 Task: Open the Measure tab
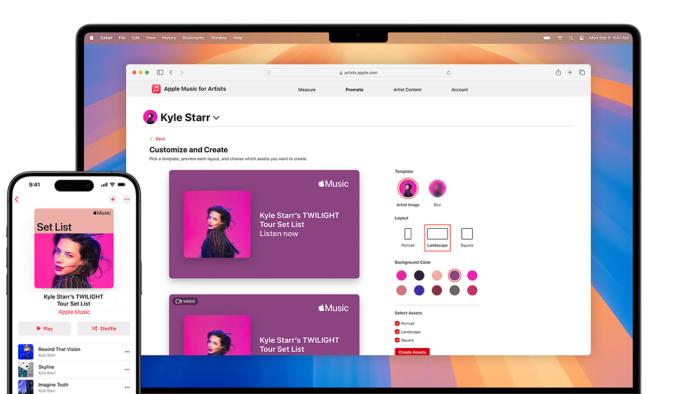(307, 90)
